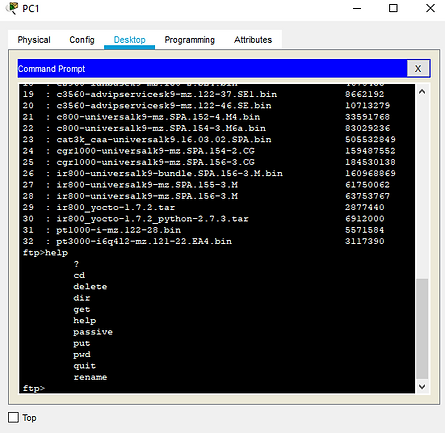This screenshot has height=433, width=445.
Task: Click the rename command entry
Action: coord(90,378)
